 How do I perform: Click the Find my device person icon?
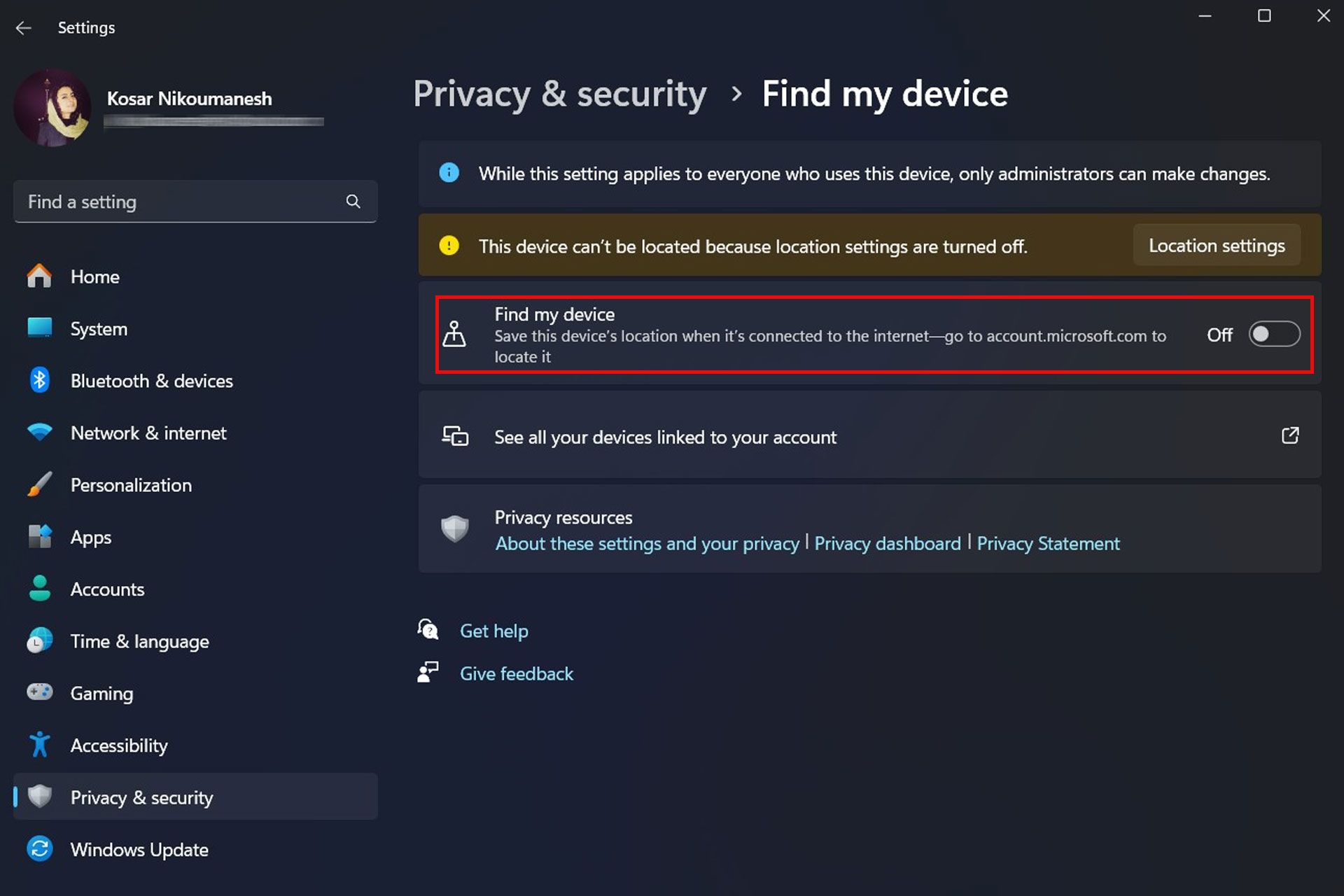point(456,334)
